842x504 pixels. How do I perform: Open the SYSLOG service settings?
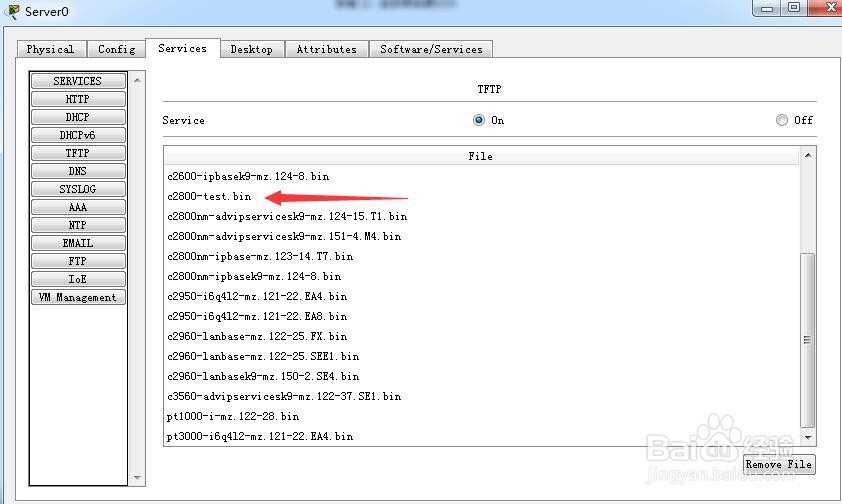click(x=78, y=189)
